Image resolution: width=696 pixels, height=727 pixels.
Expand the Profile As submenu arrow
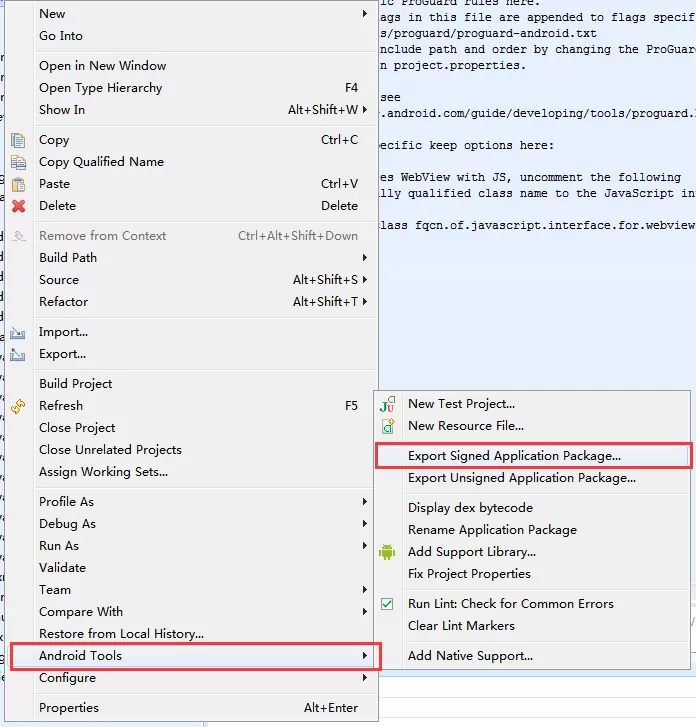pos(365,502)
